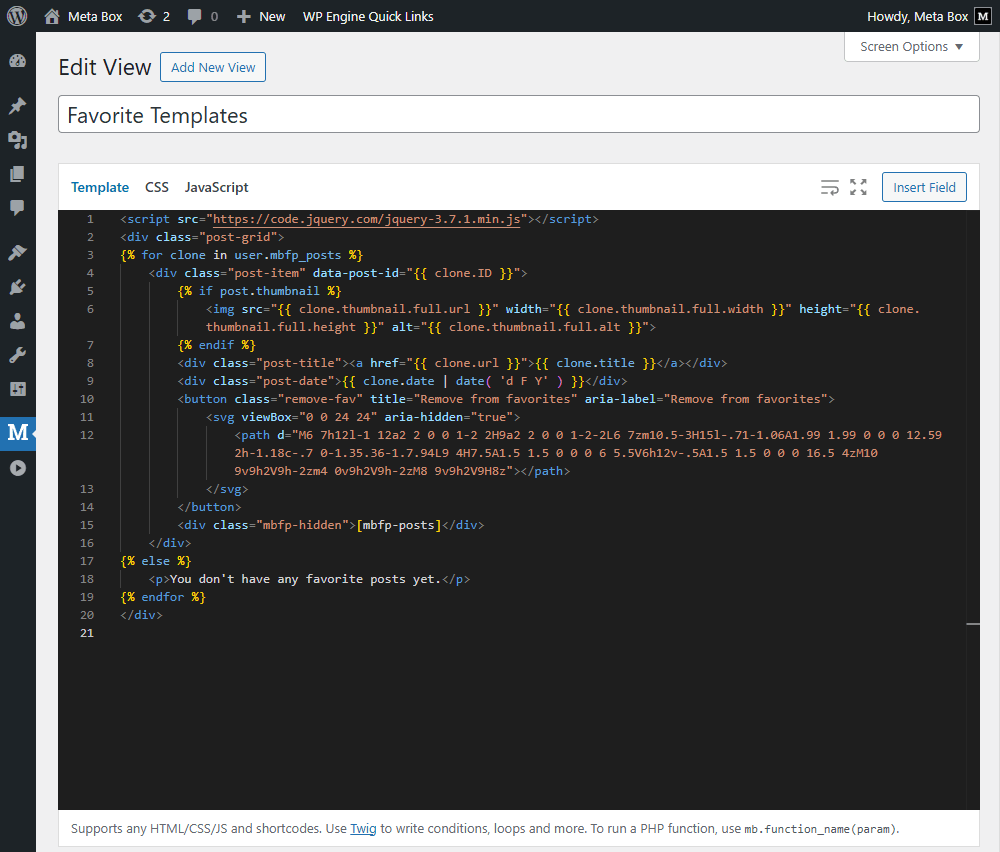
Task: Open the updates icon showing 2 updates
Action: coord(153,16)
